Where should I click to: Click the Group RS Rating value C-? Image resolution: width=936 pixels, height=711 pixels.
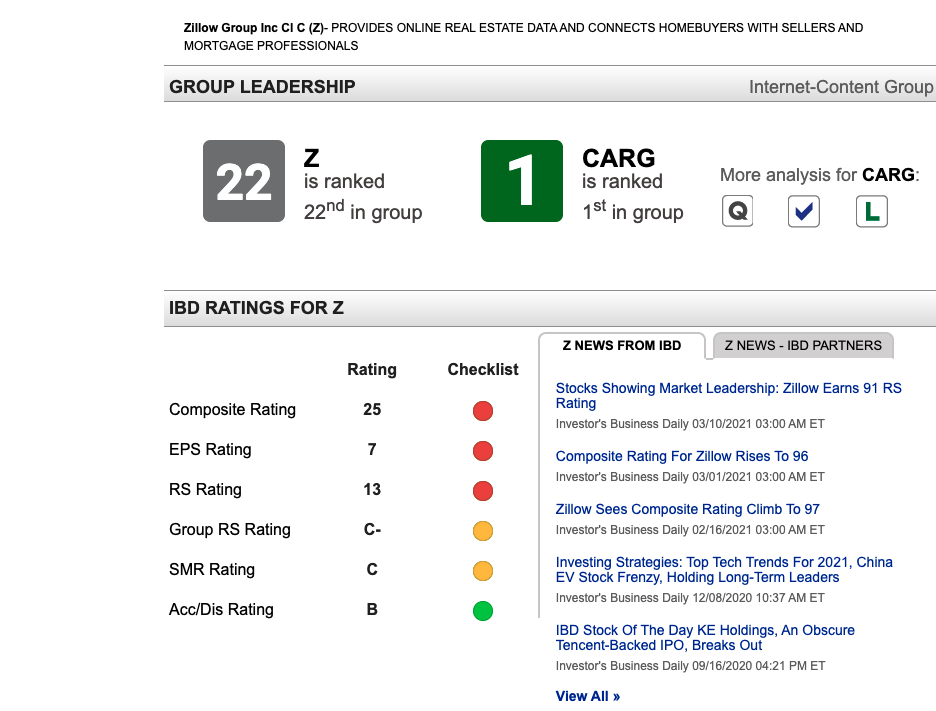click(x=372, y=530)
